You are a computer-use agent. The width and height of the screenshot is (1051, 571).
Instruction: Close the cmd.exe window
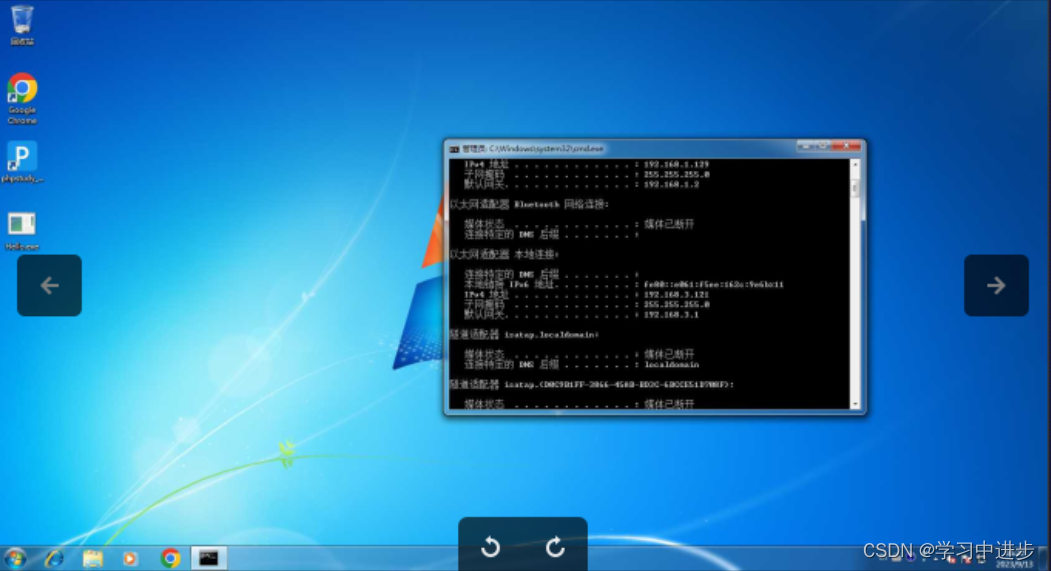(847, 145)
